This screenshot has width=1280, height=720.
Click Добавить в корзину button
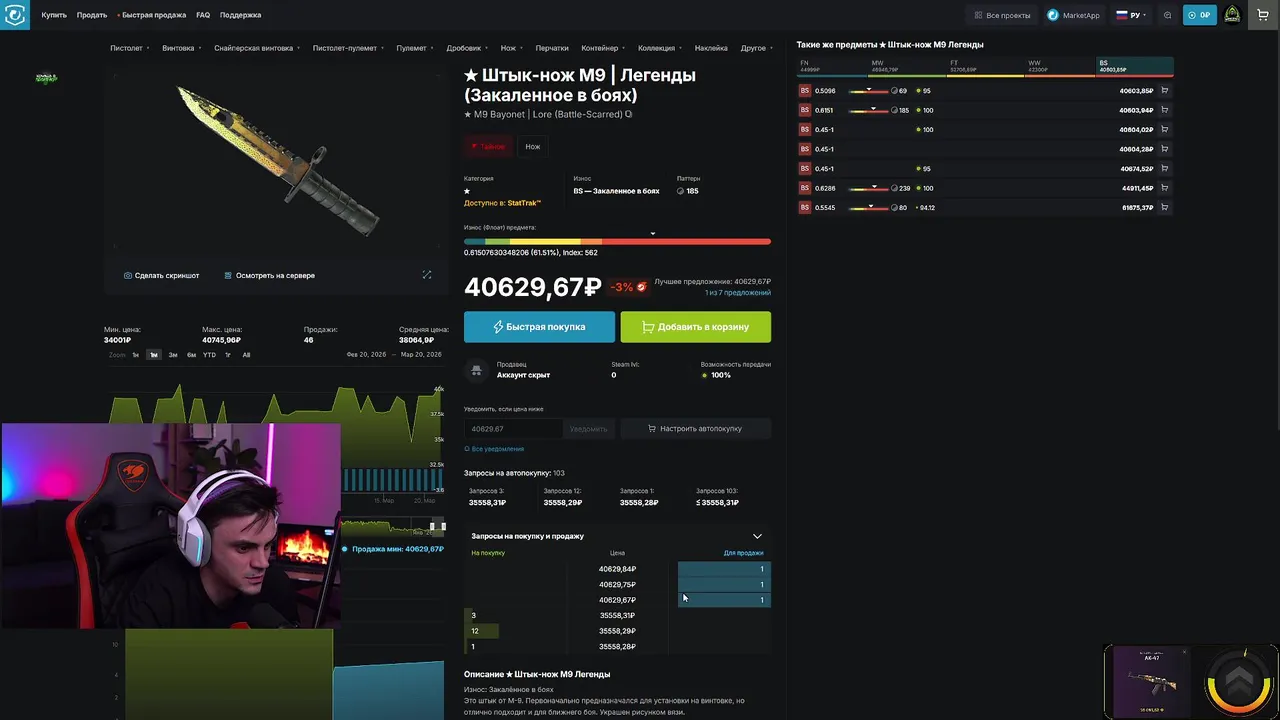(695, 327)
